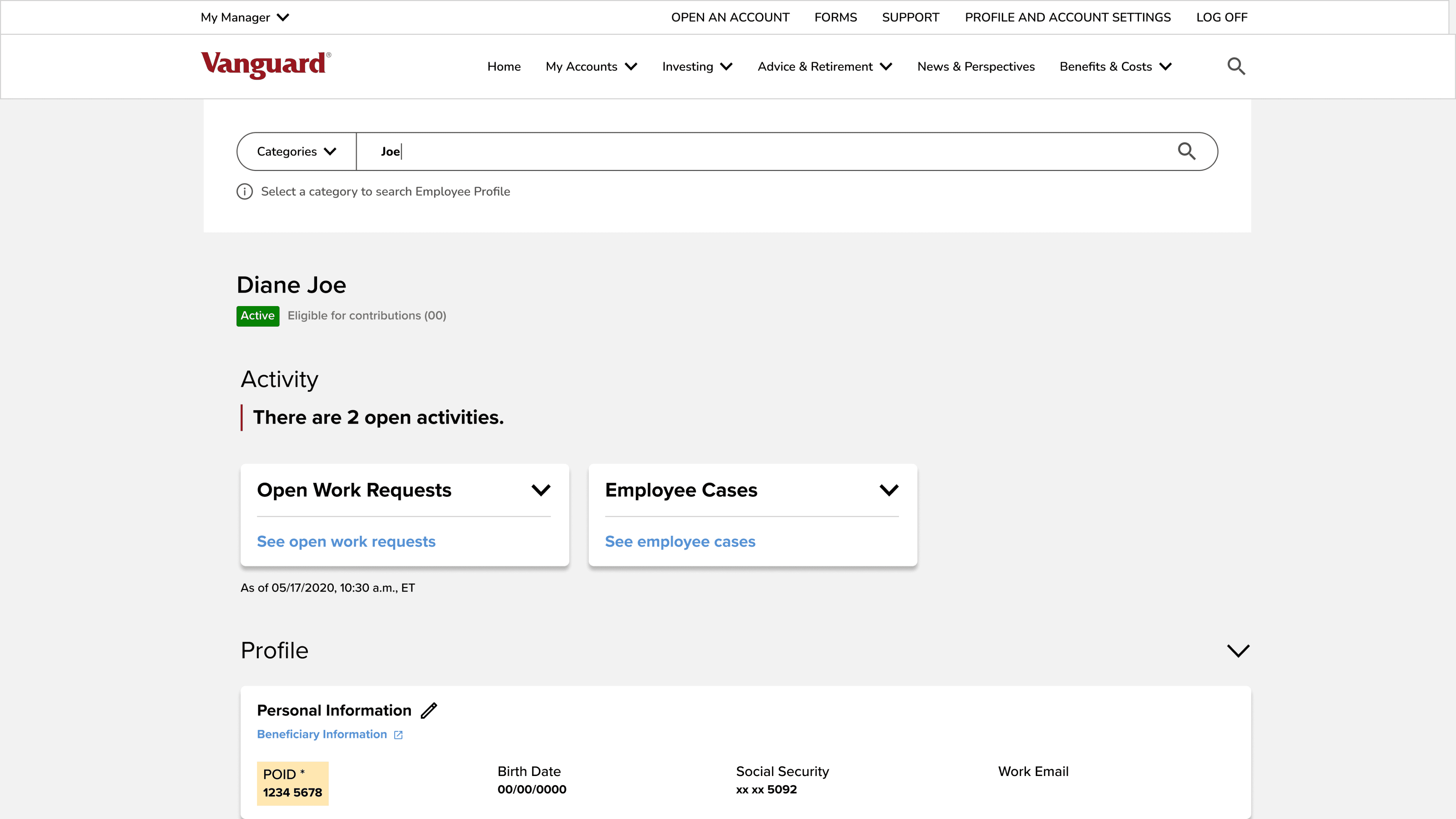Collapse the Profile section chevron
This screenshot has width=1456, height=819.
tap(1238, 651)
